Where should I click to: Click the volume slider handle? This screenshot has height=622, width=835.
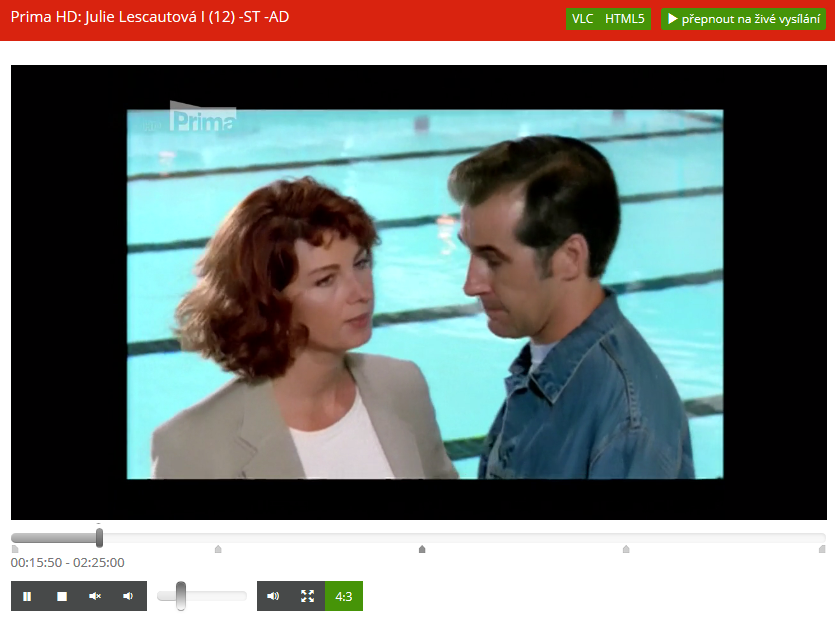click(181, 595)
